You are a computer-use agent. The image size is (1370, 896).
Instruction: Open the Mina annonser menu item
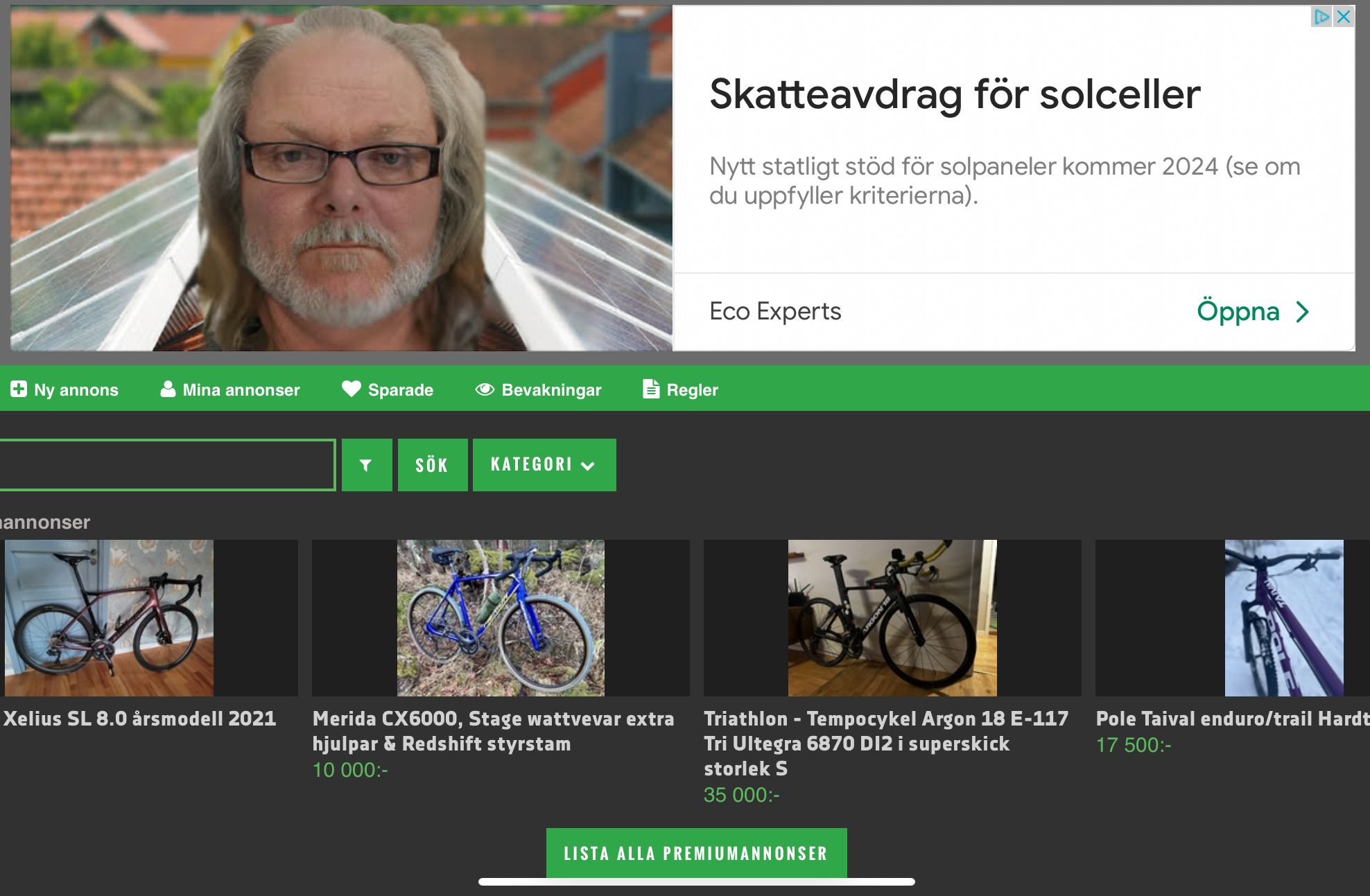click(241, 390)
